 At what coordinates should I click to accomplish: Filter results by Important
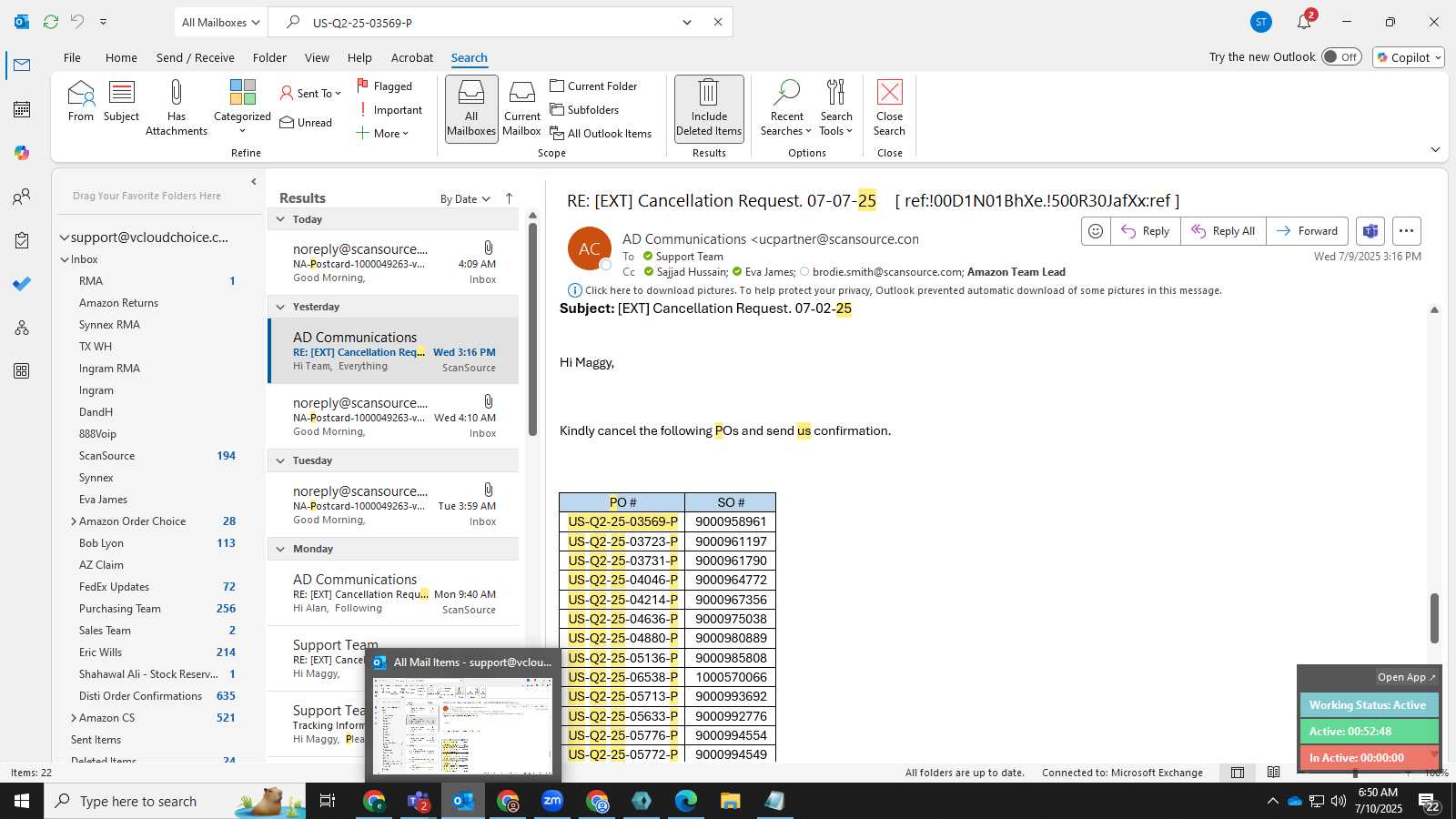[x=389, y=109]
